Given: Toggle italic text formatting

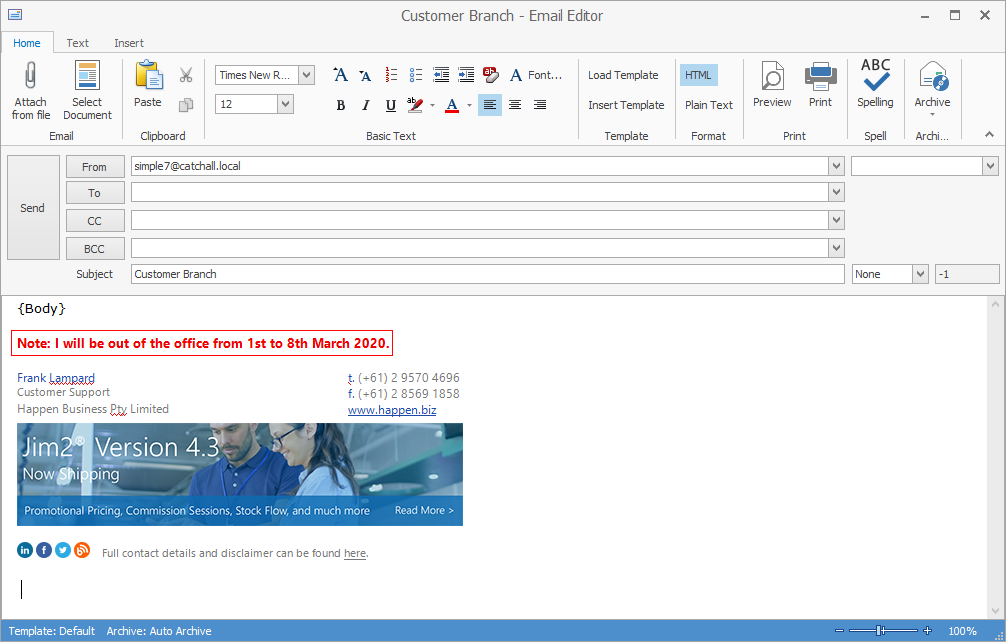Looking at the screenshot, I should point(365,104).
